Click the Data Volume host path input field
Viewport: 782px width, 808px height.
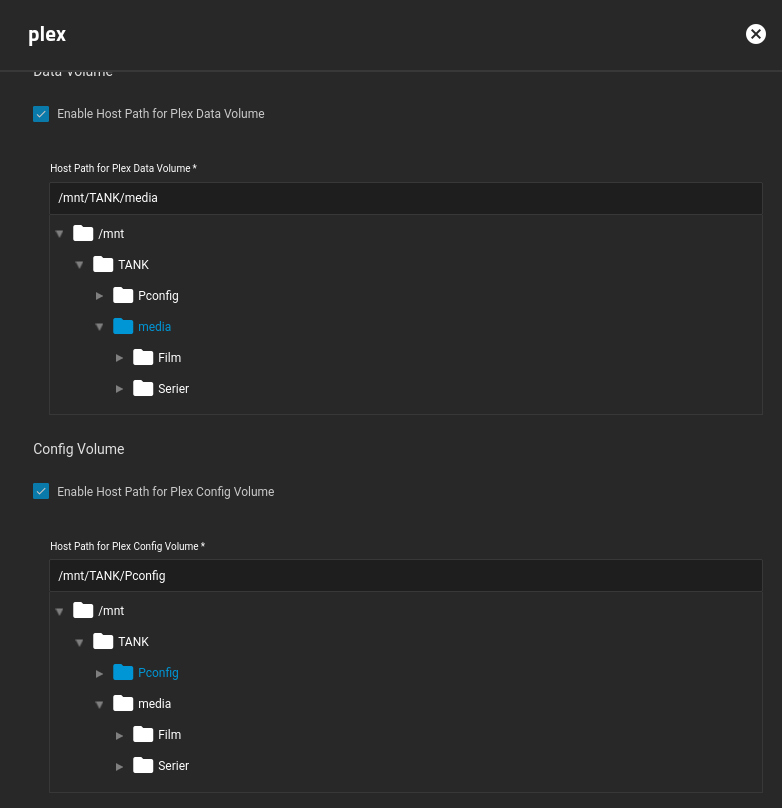405,198
